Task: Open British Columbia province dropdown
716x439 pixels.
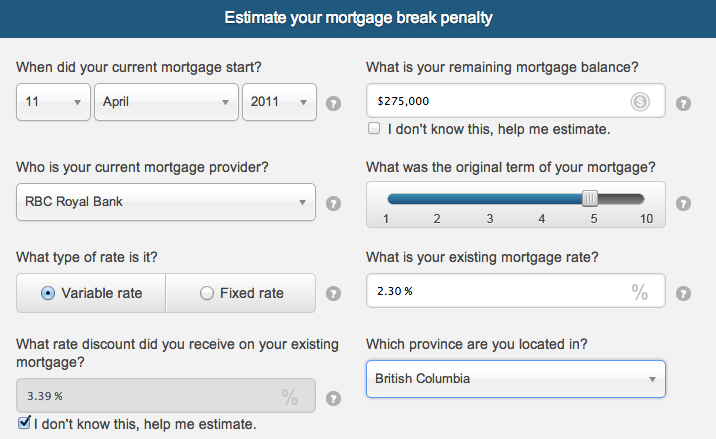Action: (516, 379)
